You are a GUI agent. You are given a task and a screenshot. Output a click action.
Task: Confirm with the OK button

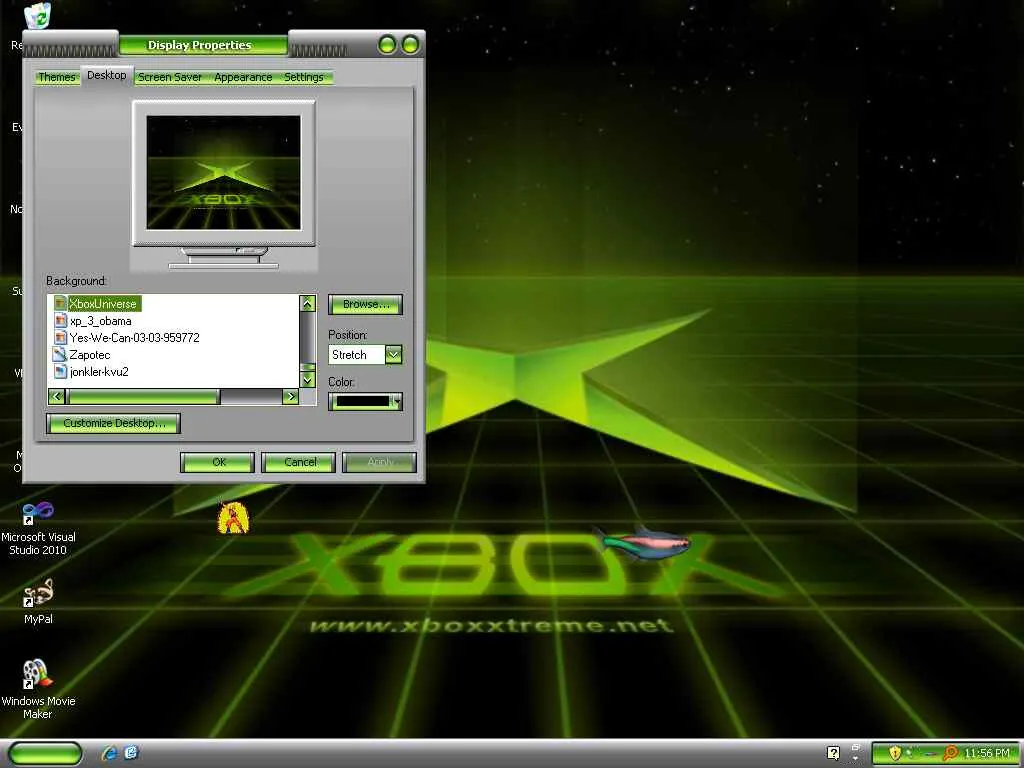(218, 462)
